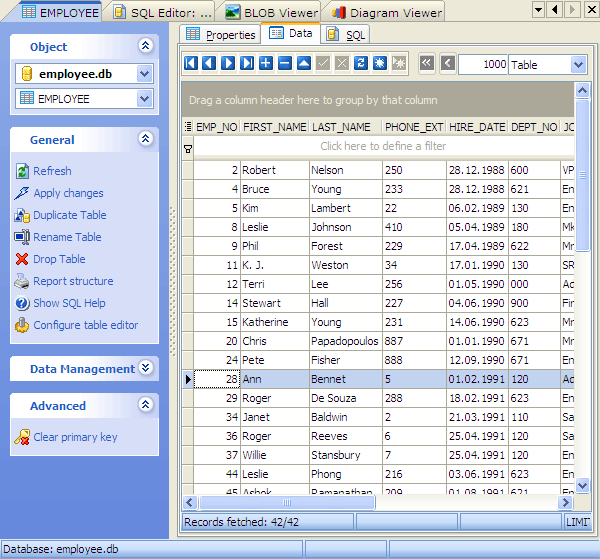Screen dimensions: 600x559
Task: Switch to the Properties tab
Action: tap(220, 35)
